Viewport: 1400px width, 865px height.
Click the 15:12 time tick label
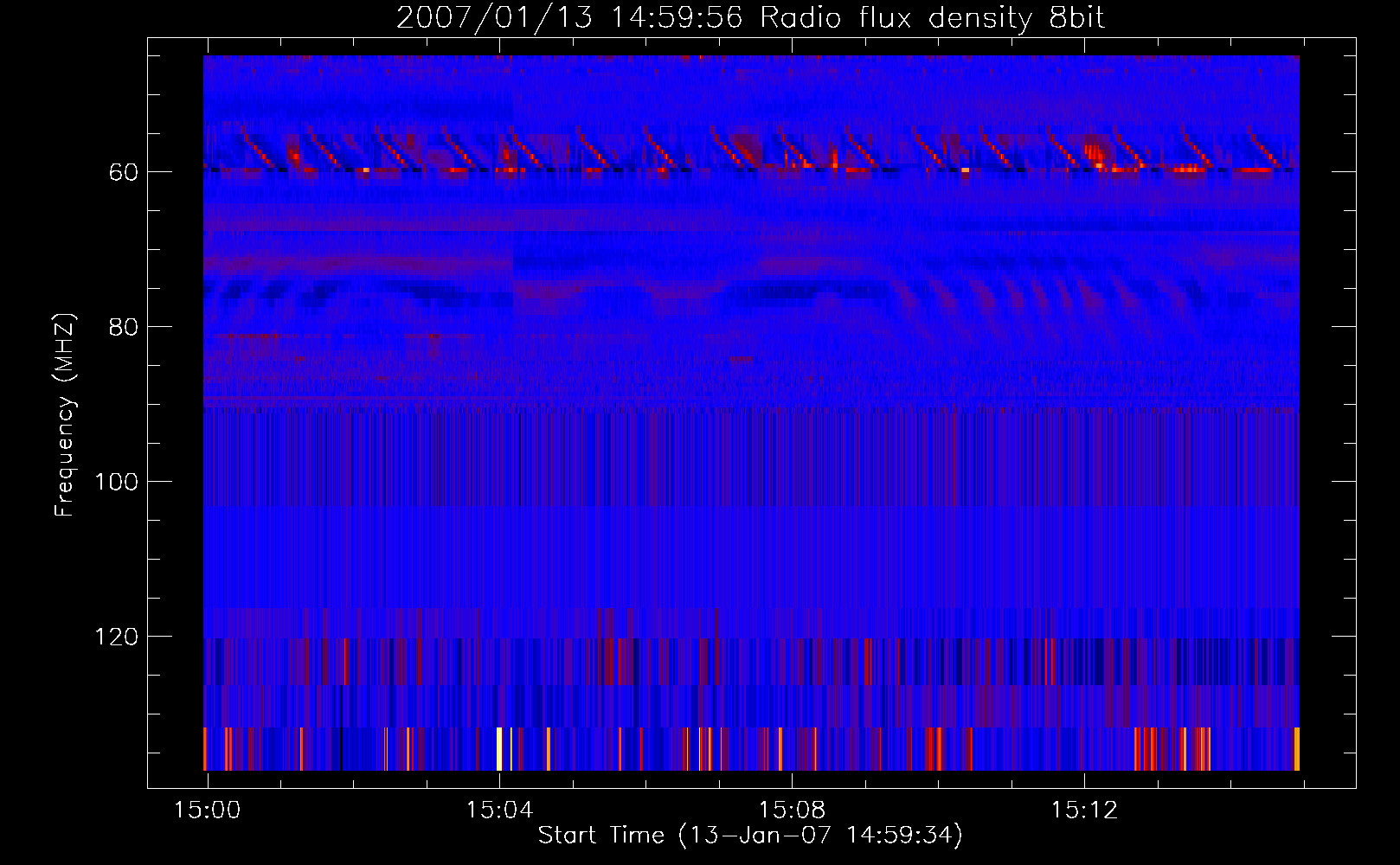click(x=1084, y=811)
